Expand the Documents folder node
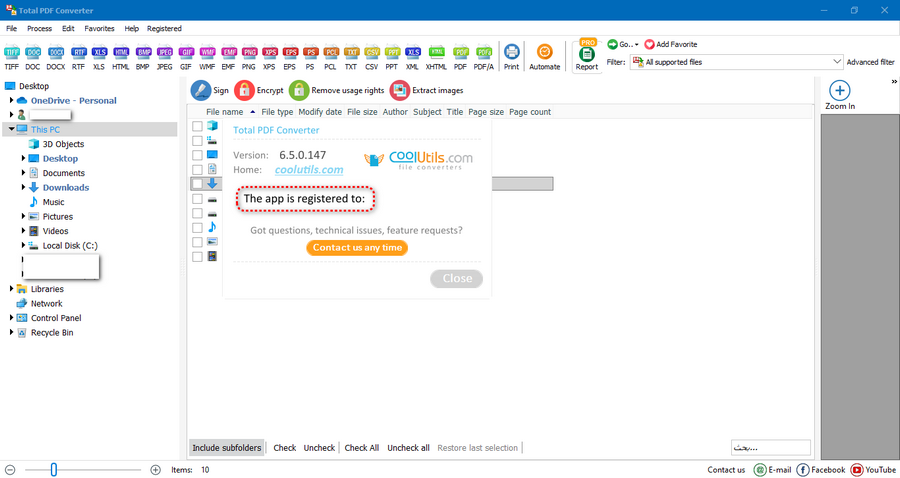The width and height of the screenshot is (900, 478). [23, 173]
